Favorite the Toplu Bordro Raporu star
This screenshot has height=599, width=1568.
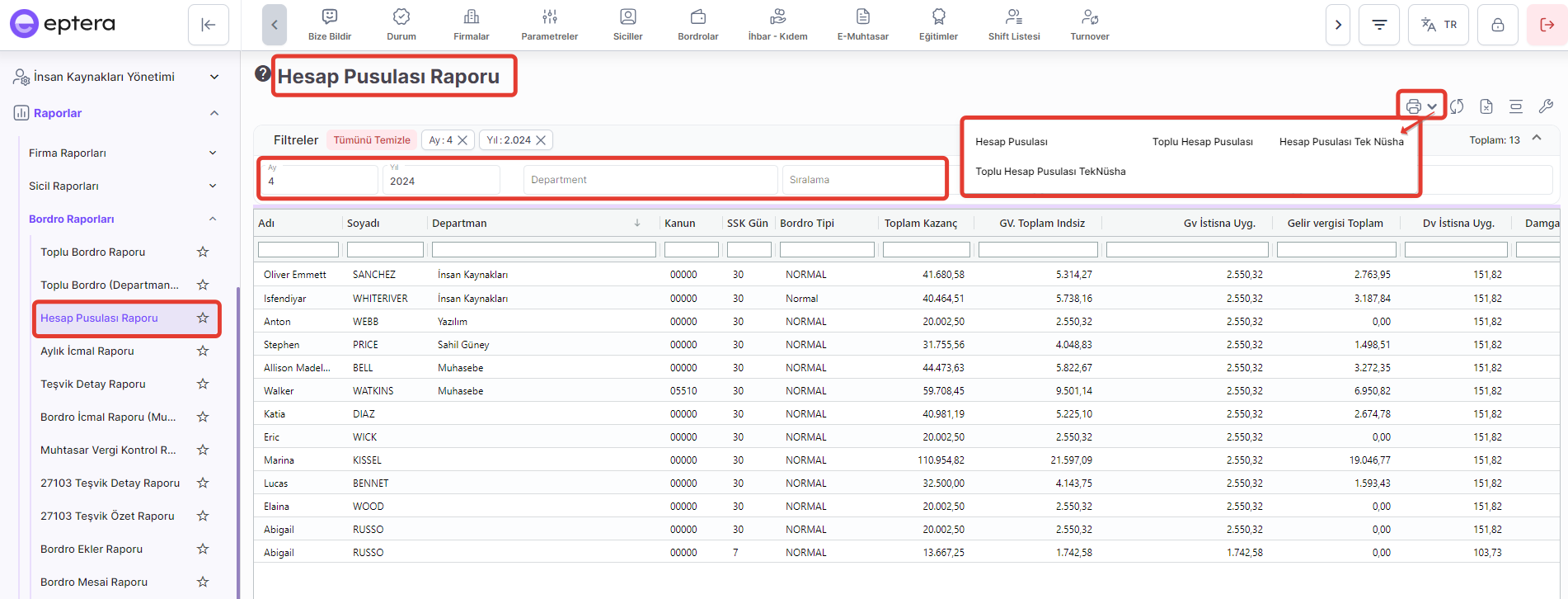pos(203,252)
